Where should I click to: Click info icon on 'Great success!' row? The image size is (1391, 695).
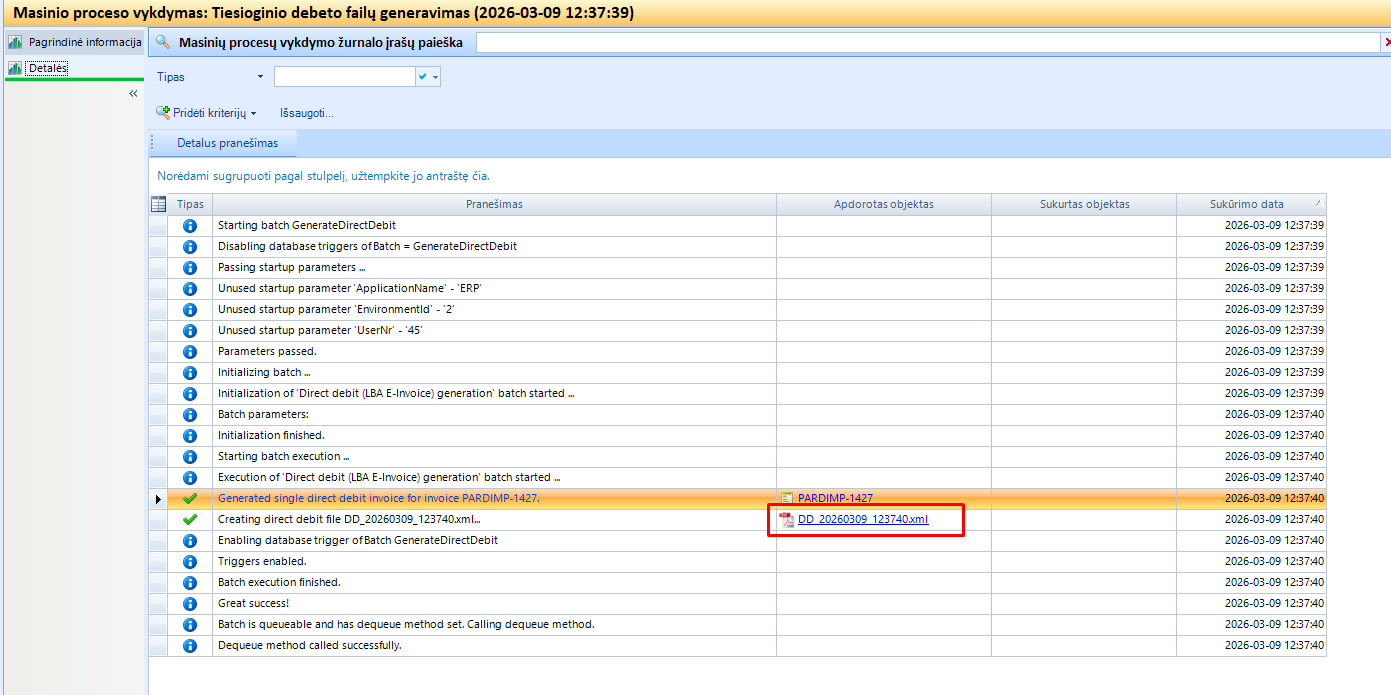click(190, 603)
